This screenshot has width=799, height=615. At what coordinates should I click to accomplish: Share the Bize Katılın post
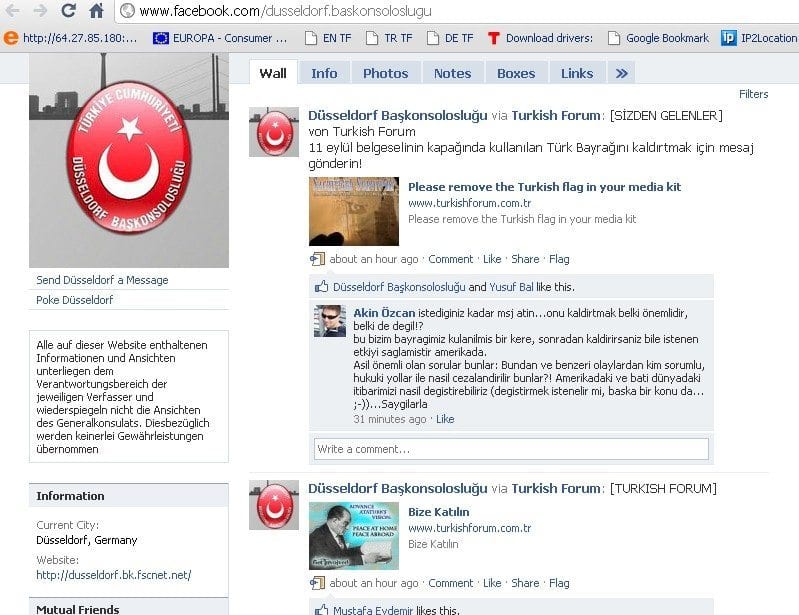[525, 583]
